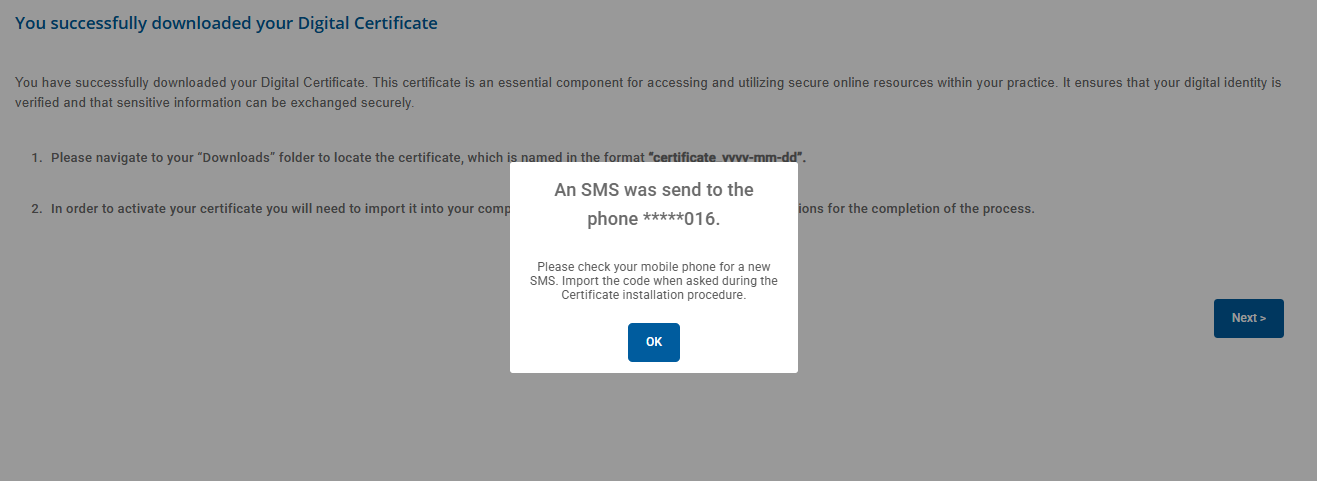This screenshot has width=1317, height=481.
Task: Click the Next > button
Action: click(x=1248, y=318)
